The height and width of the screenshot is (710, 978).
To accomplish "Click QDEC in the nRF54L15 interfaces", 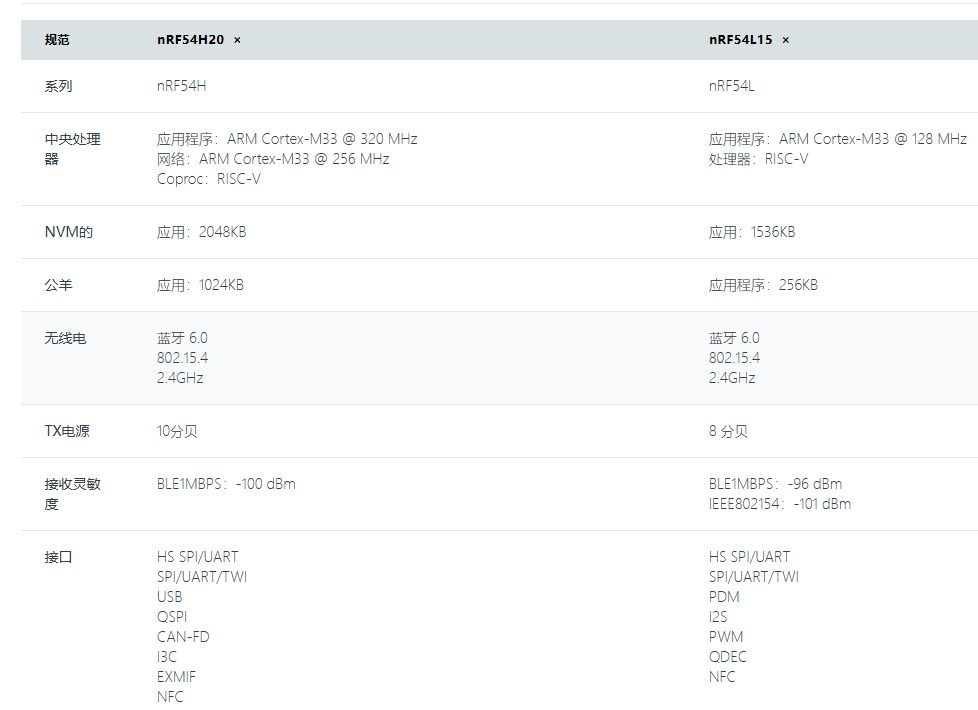I will tap(727, 657).
